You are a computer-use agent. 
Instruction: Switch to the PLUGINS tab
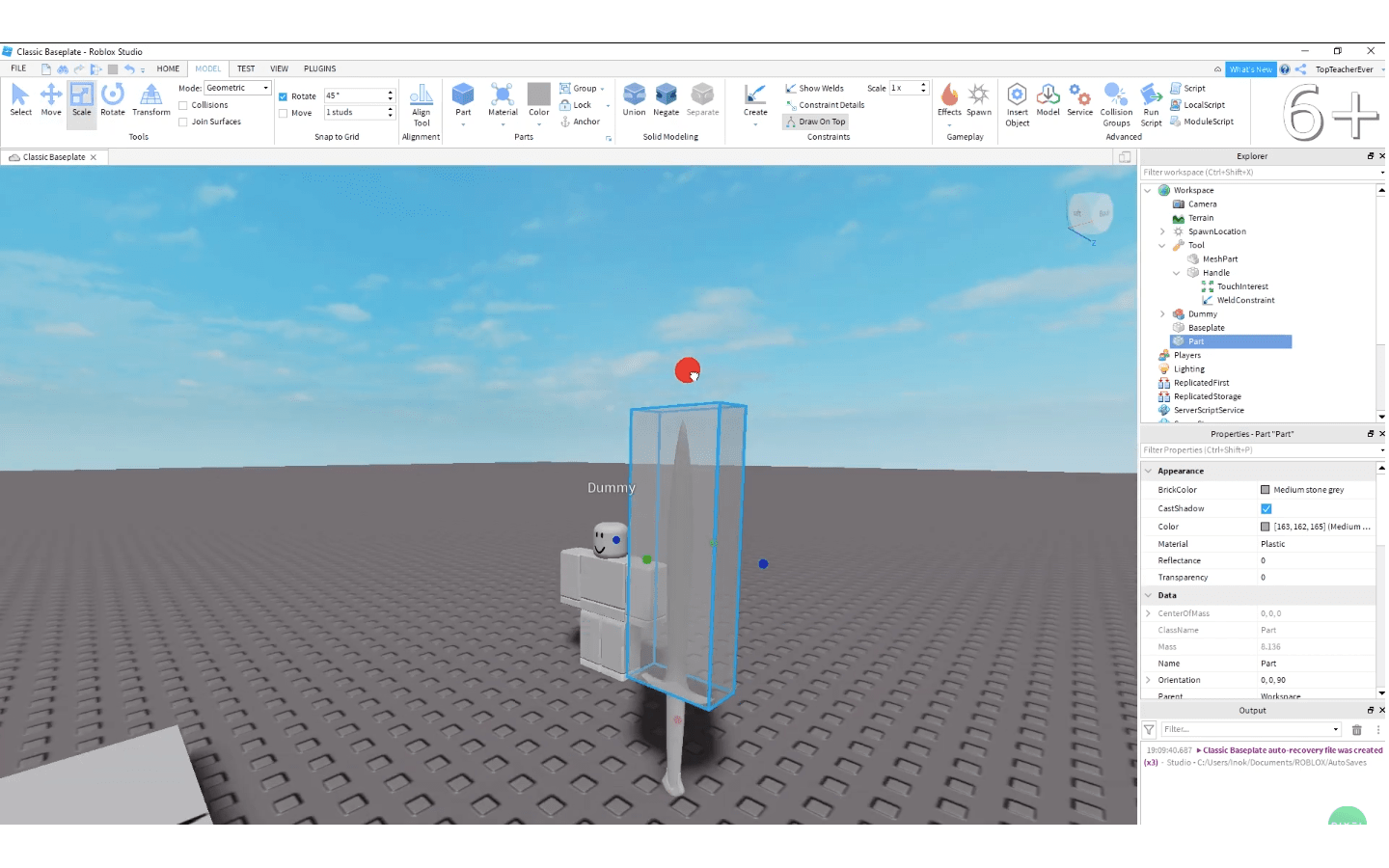tap(319, 68)
